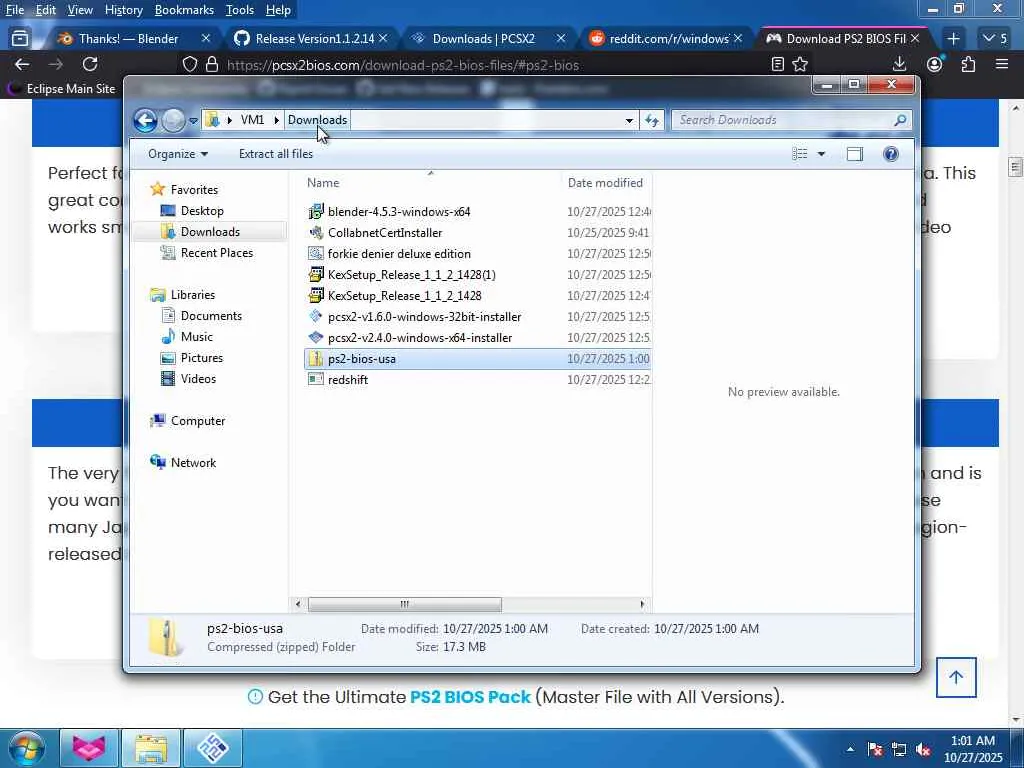Bookmark this page star icon
The height and width of the screenshot is (768, 1024).
click(x=800, y=64)
